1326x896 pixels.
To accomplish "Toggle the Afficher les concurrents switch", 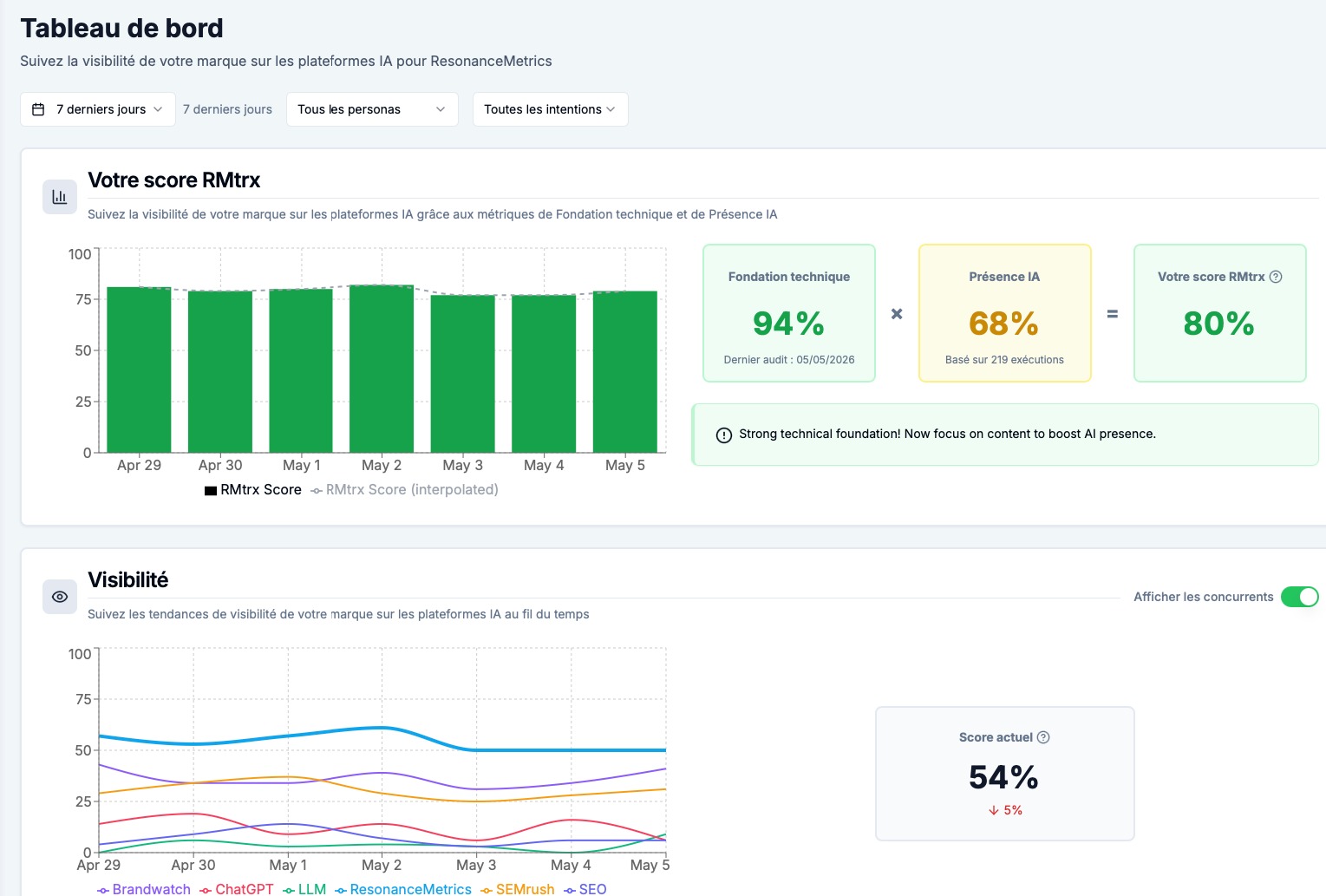I will (1299, 597).
